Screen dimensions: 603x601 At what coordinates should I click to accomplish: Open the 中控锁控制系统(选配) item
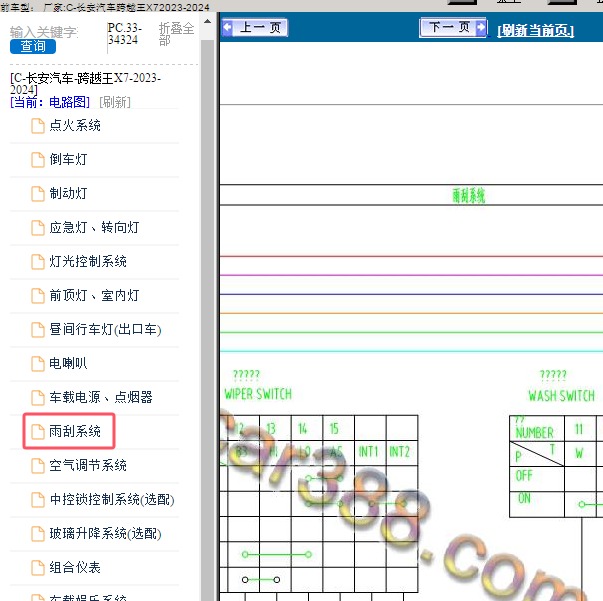(112, 499)
